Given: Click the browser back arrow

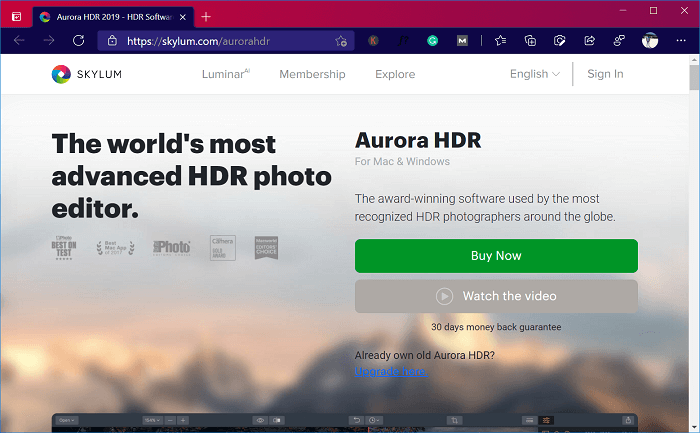Looking at the screenshot, I should [19, 41].
